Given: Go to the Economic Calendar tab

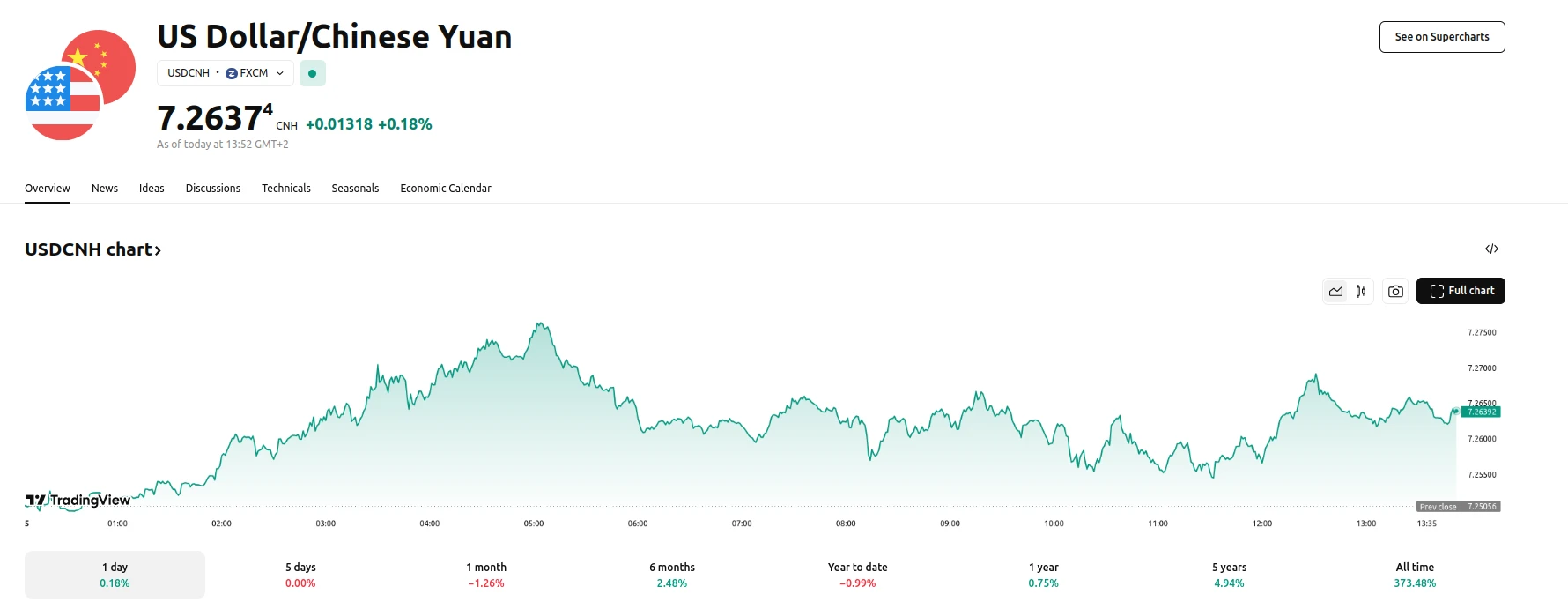Looking at the screenshot, I should (x=446, y=189).
